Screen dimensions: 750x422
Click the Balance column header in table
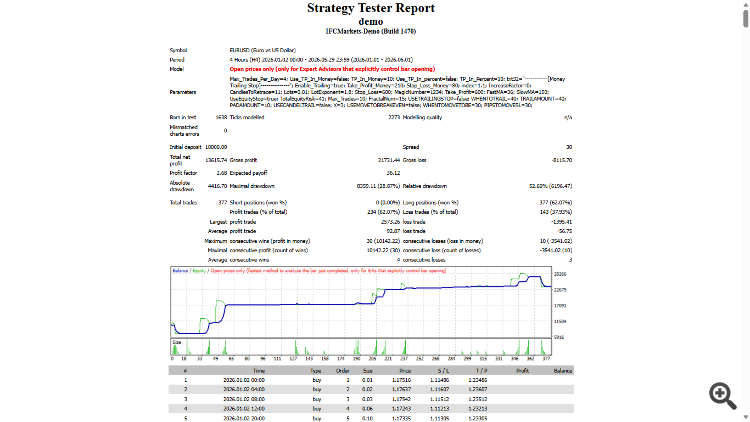pos(563,371)
